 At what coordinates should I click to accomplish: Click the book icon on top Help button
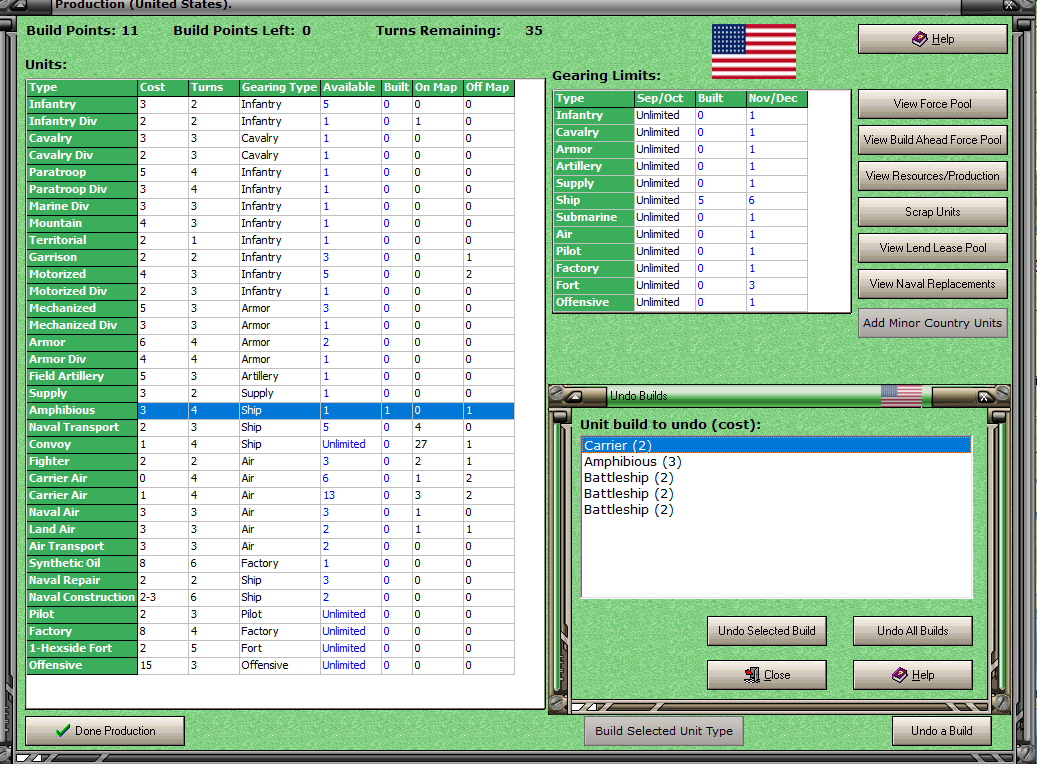(919, 39)
